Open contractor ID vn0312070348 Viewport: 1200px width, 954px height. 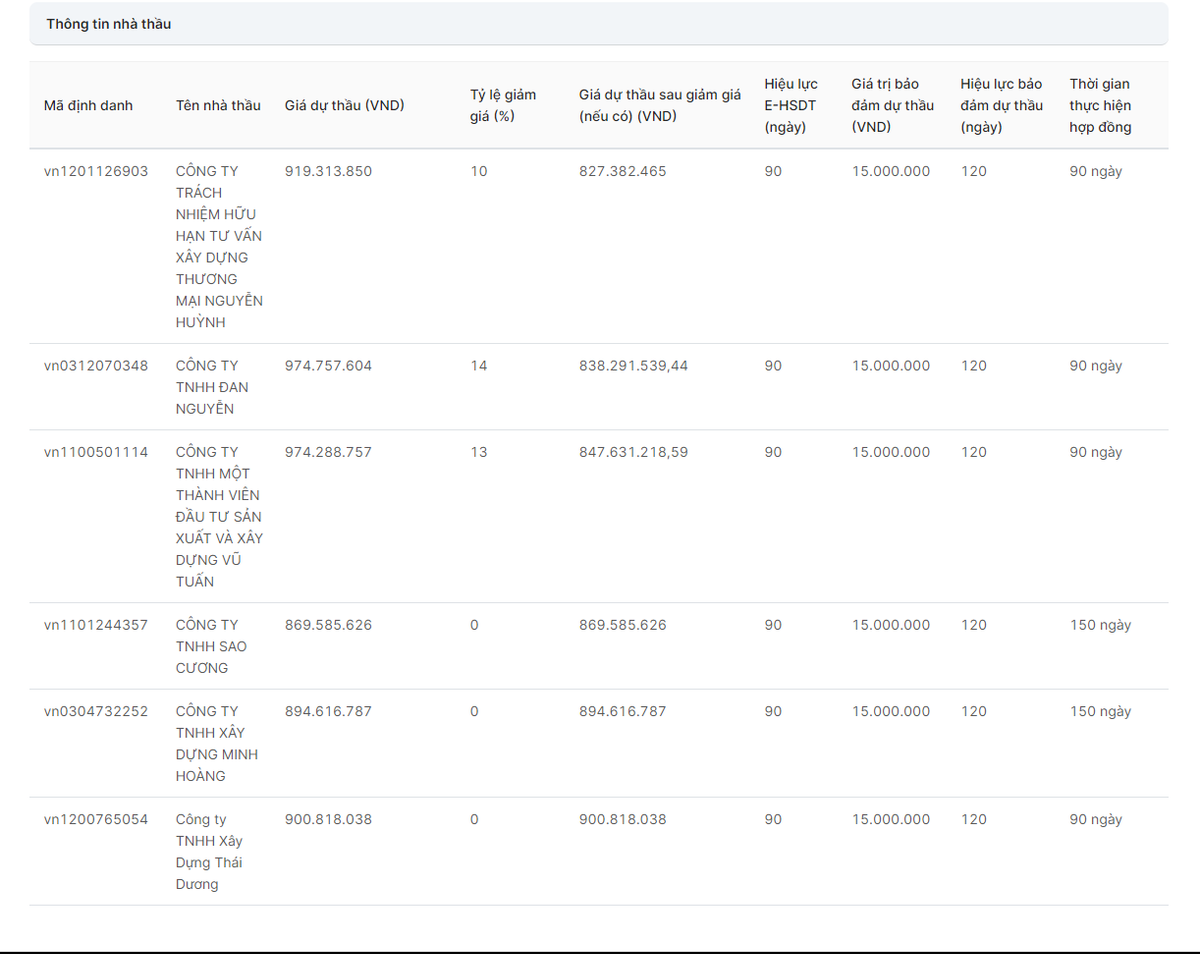[x=96, y=366]
